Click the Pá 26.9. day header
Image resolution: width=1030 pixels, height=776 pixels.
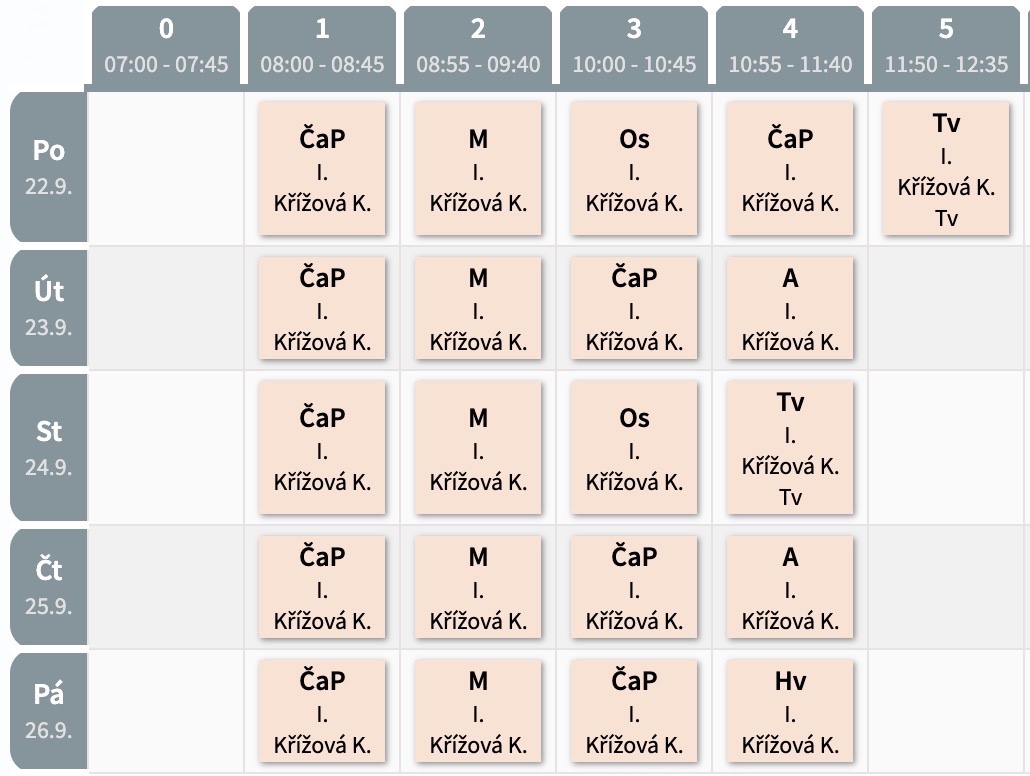49,711
